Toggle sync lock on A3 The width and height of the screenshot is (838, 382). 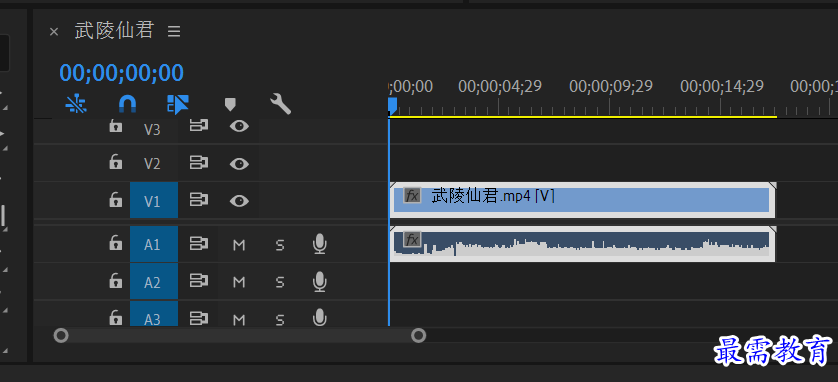pyautogui.click(x=198, y=319)
